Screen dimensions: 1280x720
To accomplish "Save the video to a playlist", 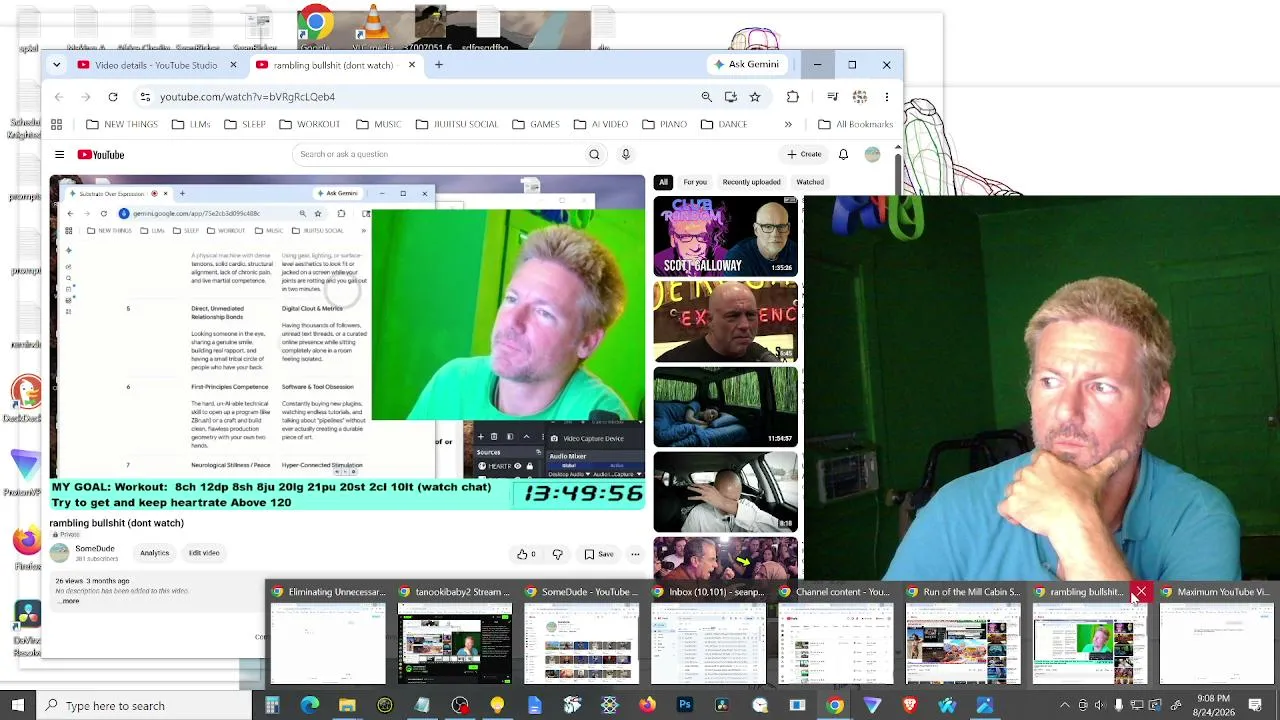I will (599, 554).
